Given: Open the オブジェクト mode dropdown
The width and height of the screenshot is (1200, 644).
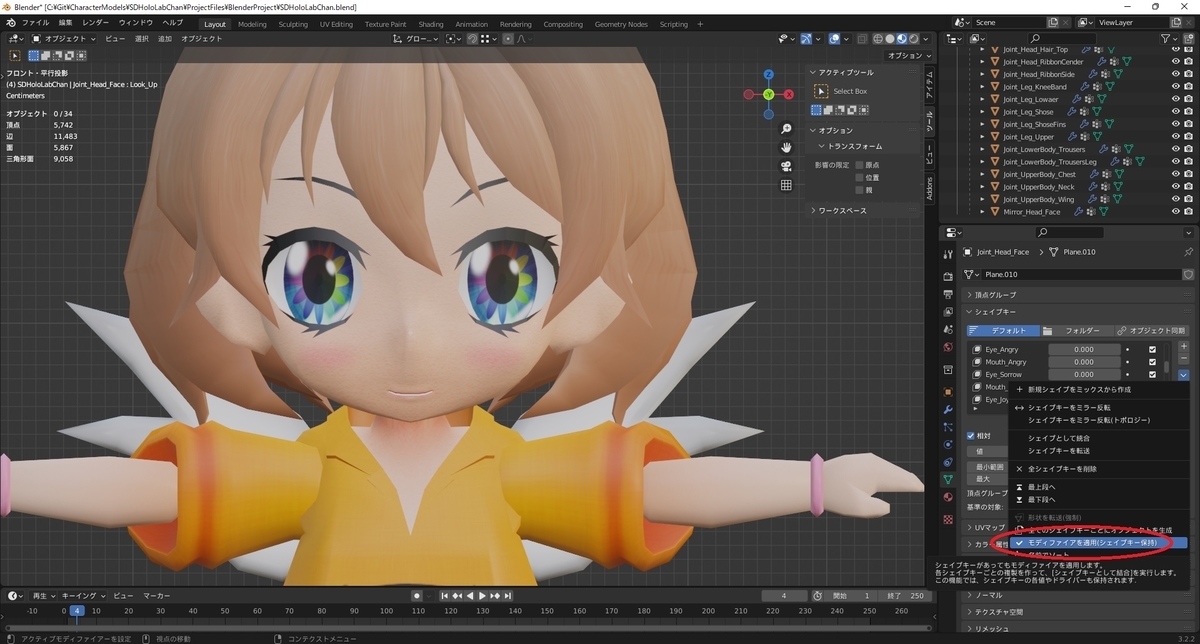Looking at the screenshot, I should pyautogui.click(x=65, y=39).
